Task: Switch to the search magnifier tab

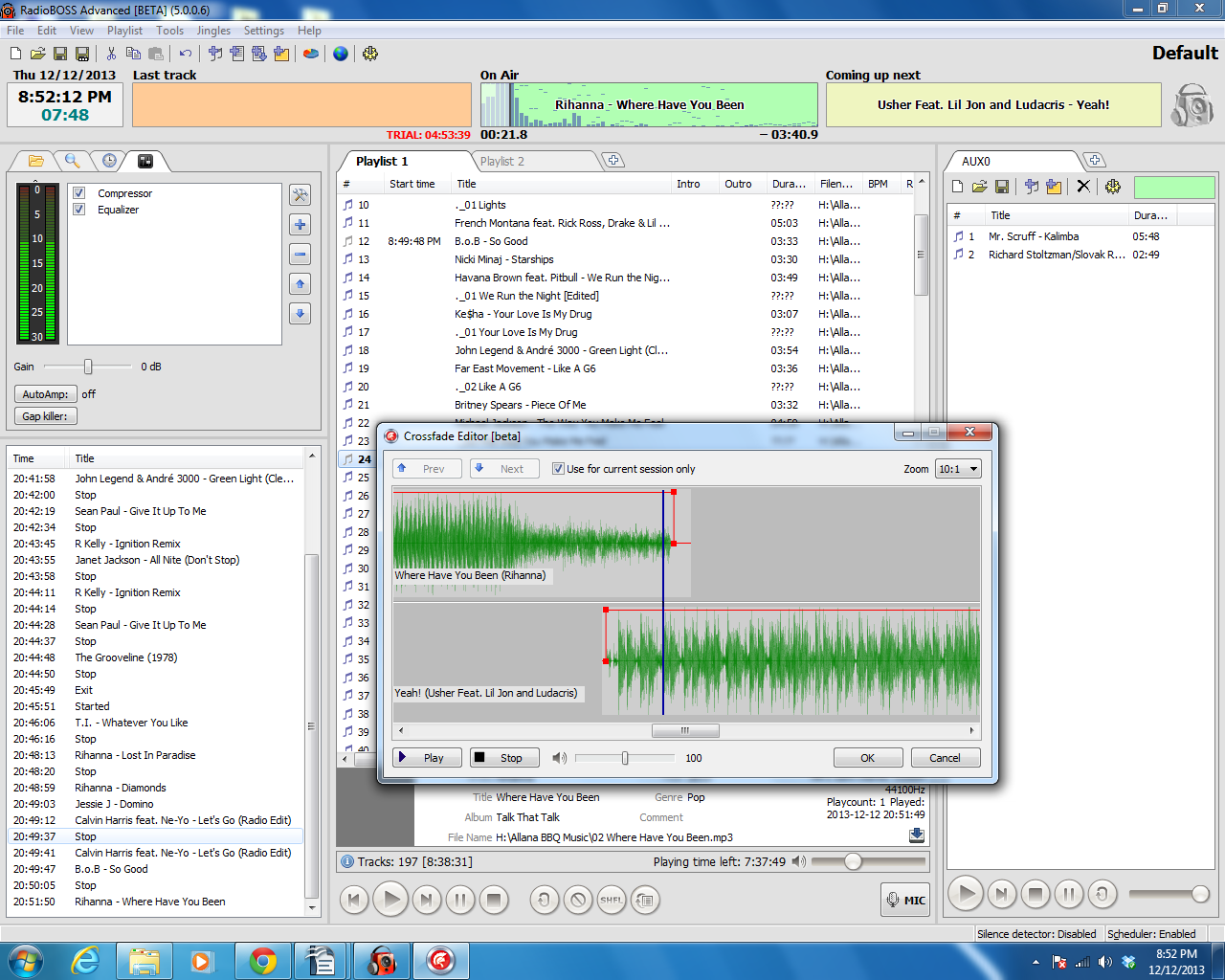Action: [x=73, y=161]
